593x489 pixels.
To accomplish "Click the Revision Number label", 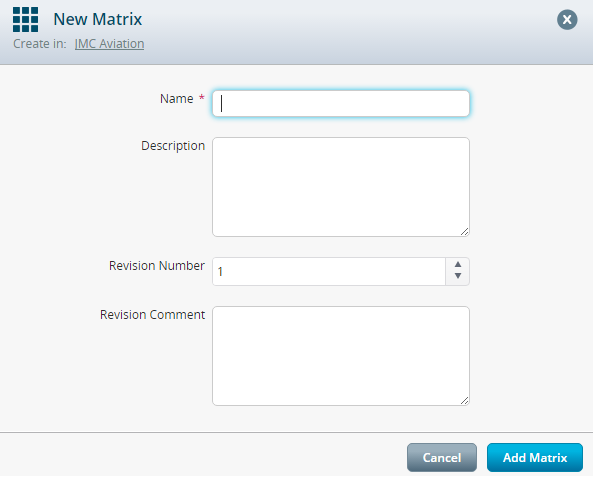I will [157, 265].
